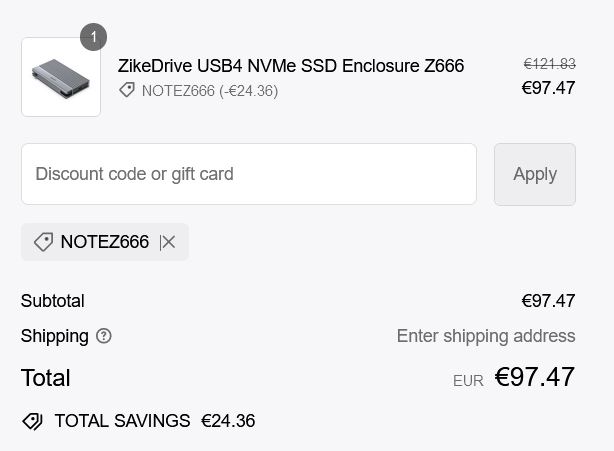Click the savings amount €24.36
Viewport: 614px width, 451px height.
click(228, 421)
